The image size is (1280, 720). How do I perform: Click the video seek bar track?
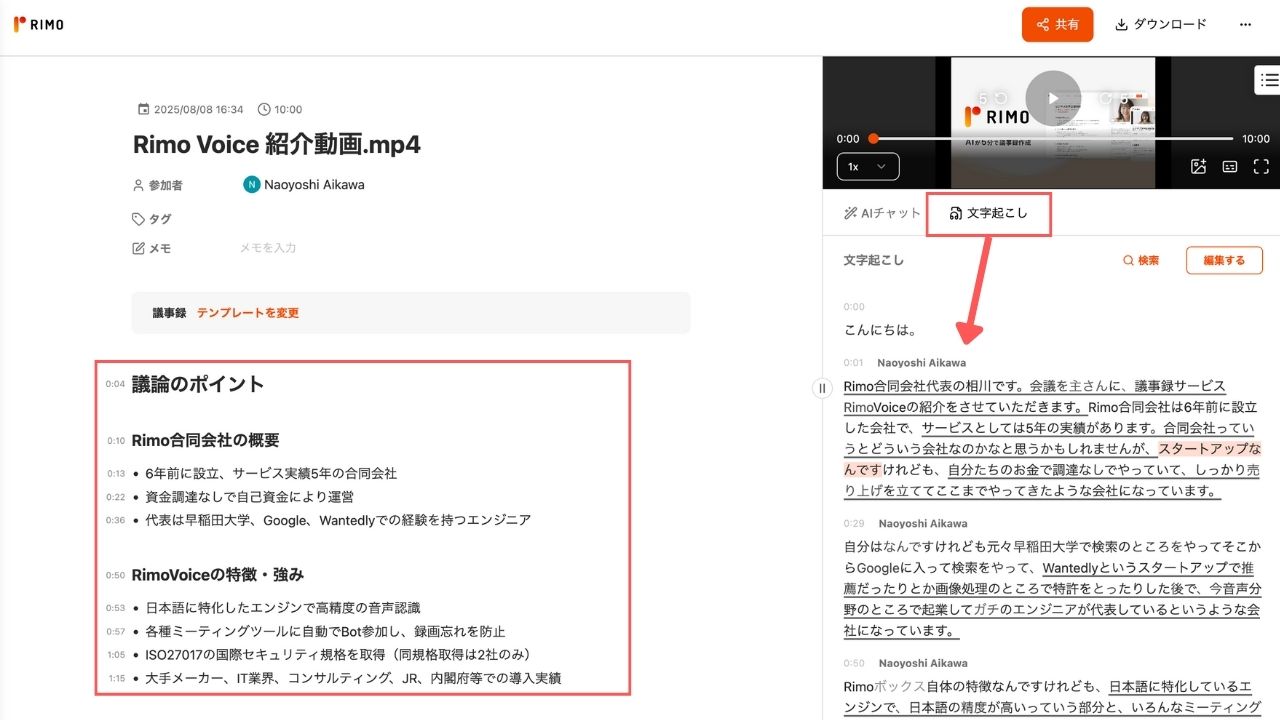[1050, 139]
